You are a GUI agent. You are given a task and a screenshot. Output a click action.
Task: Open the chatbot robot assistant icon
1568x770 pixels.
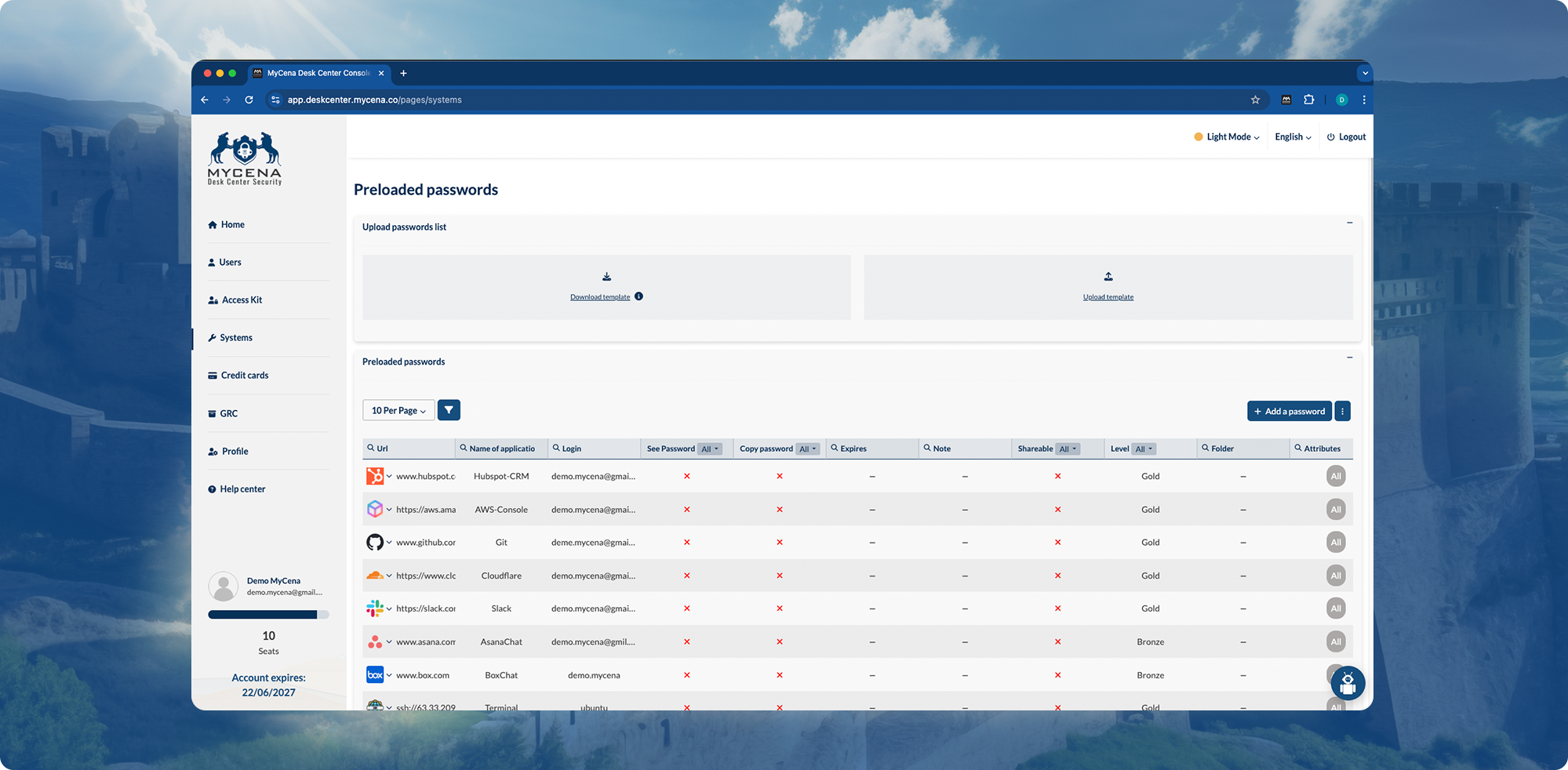click(x=1348, y=683)
